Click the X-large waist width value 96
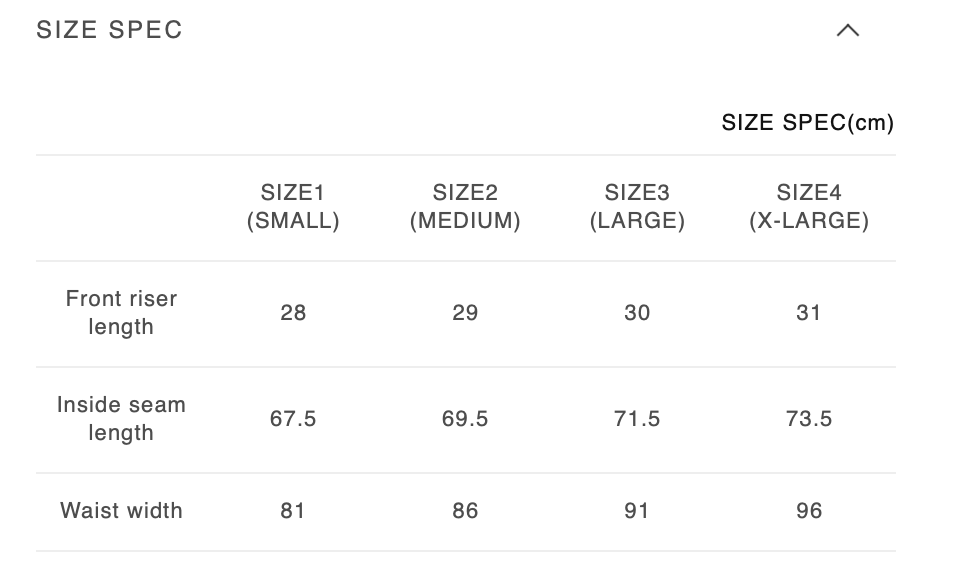 coord(809,511)
